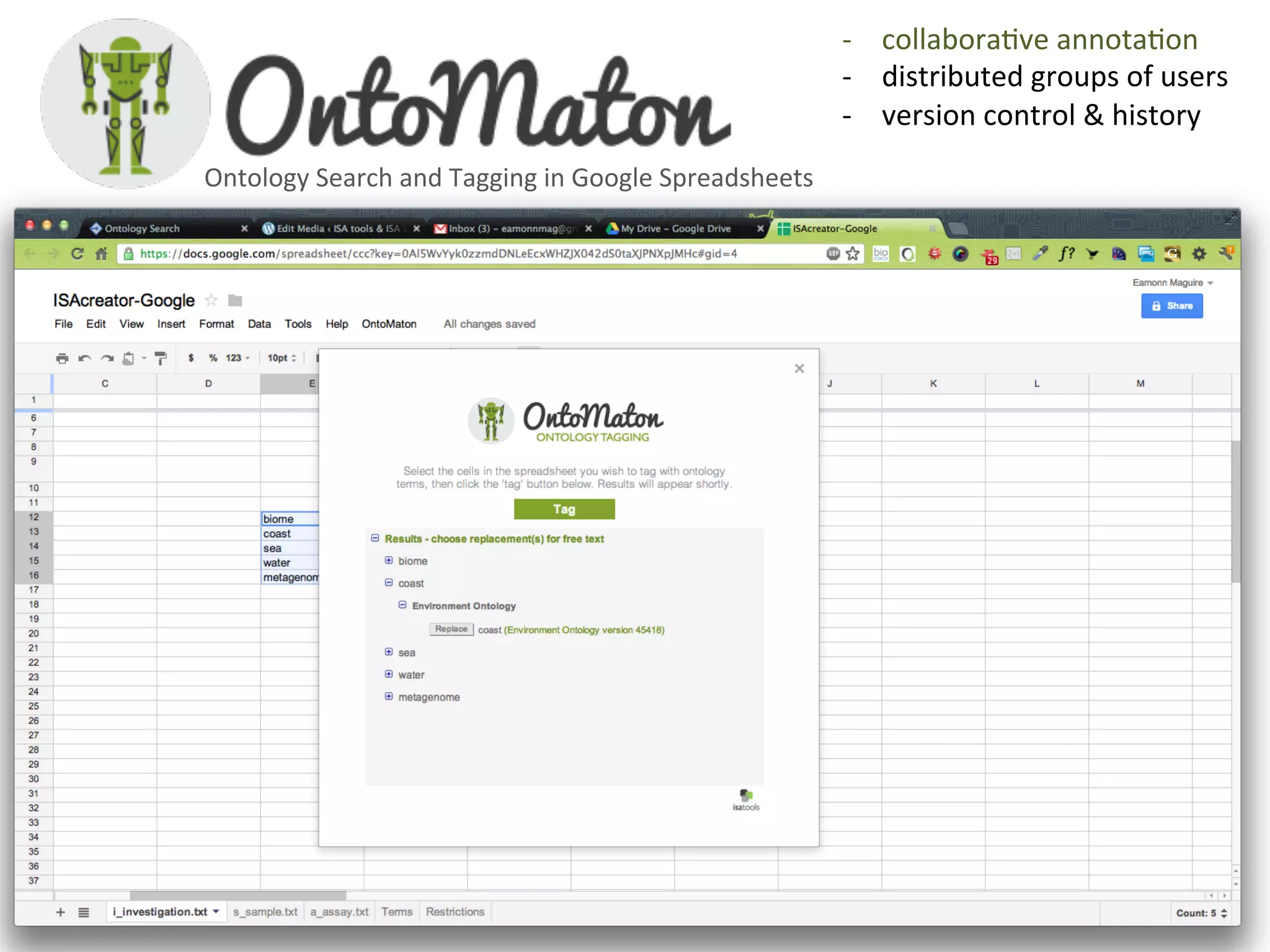1270x952 pixels.
Task: Click the browser back arrow
Action: coord(30,253)
